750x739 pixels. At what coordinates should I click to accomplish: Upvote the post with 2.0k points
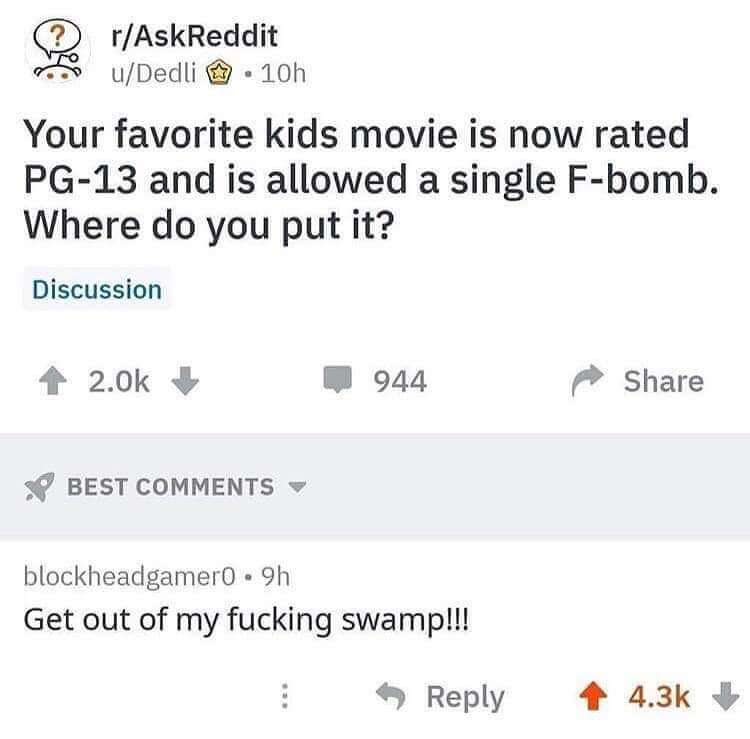coord(53,380)
